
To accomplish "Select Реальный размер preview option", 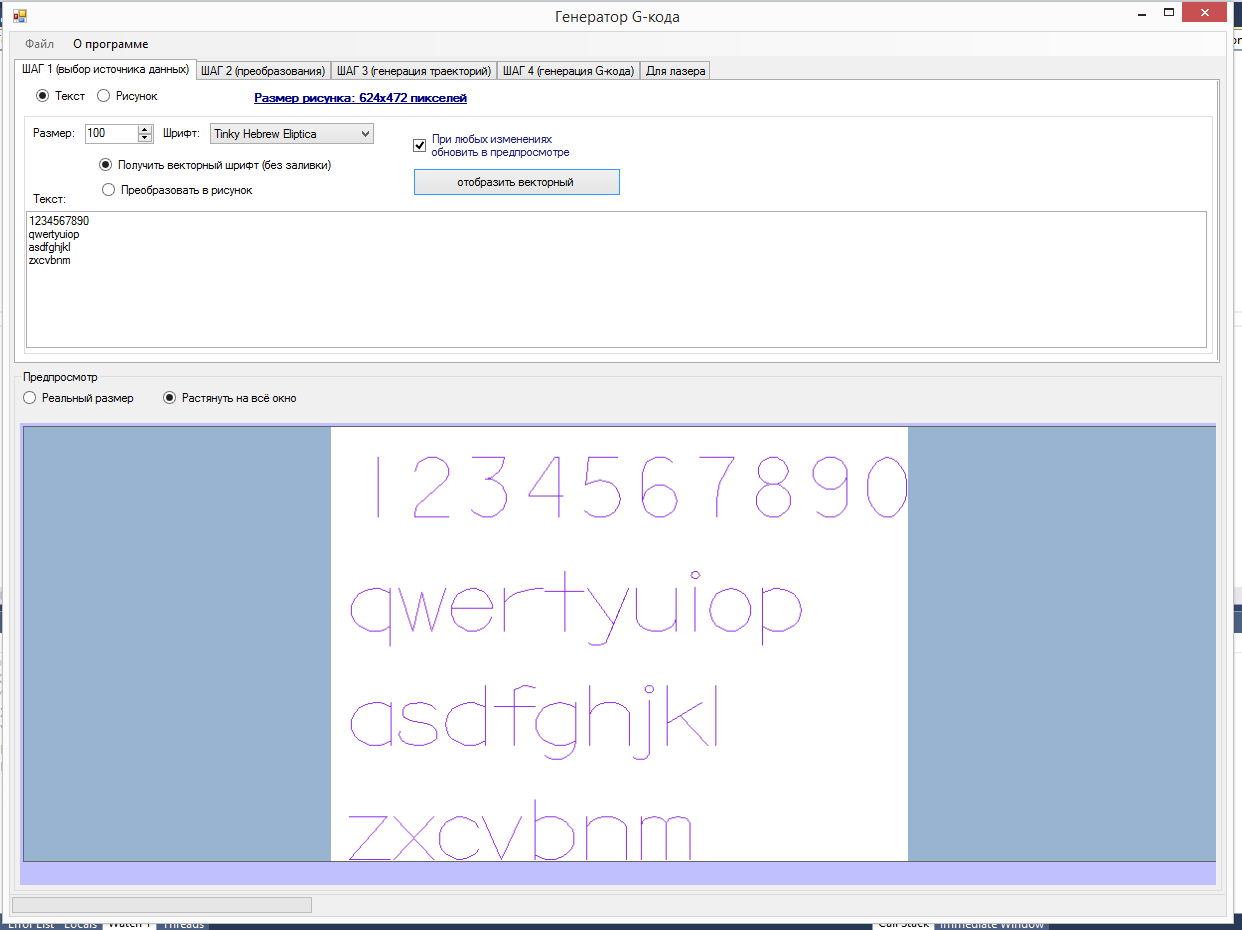I will coord(78,398).
